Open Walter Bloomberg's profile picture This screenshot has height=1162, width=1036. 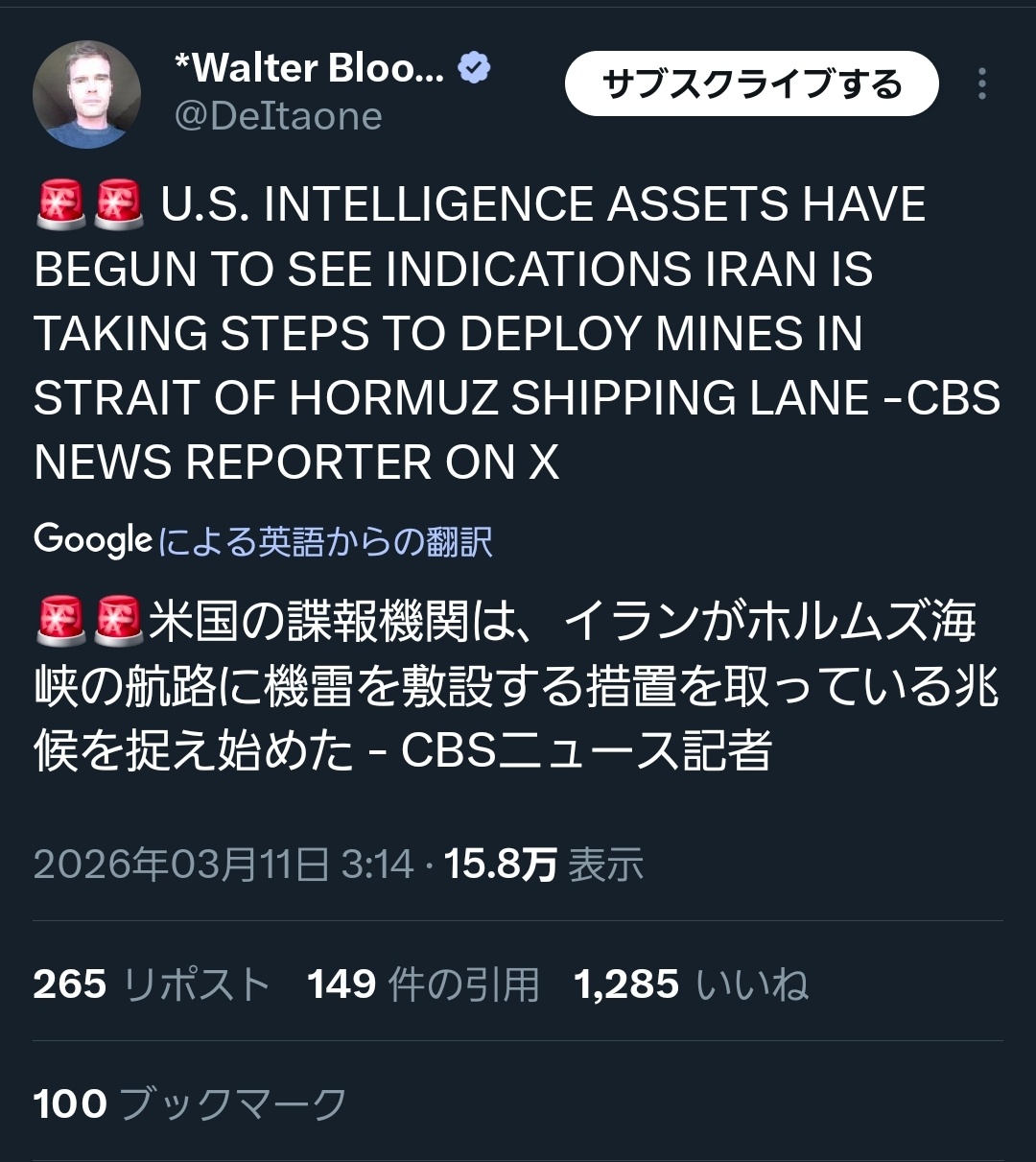click(x=86, y=94)
